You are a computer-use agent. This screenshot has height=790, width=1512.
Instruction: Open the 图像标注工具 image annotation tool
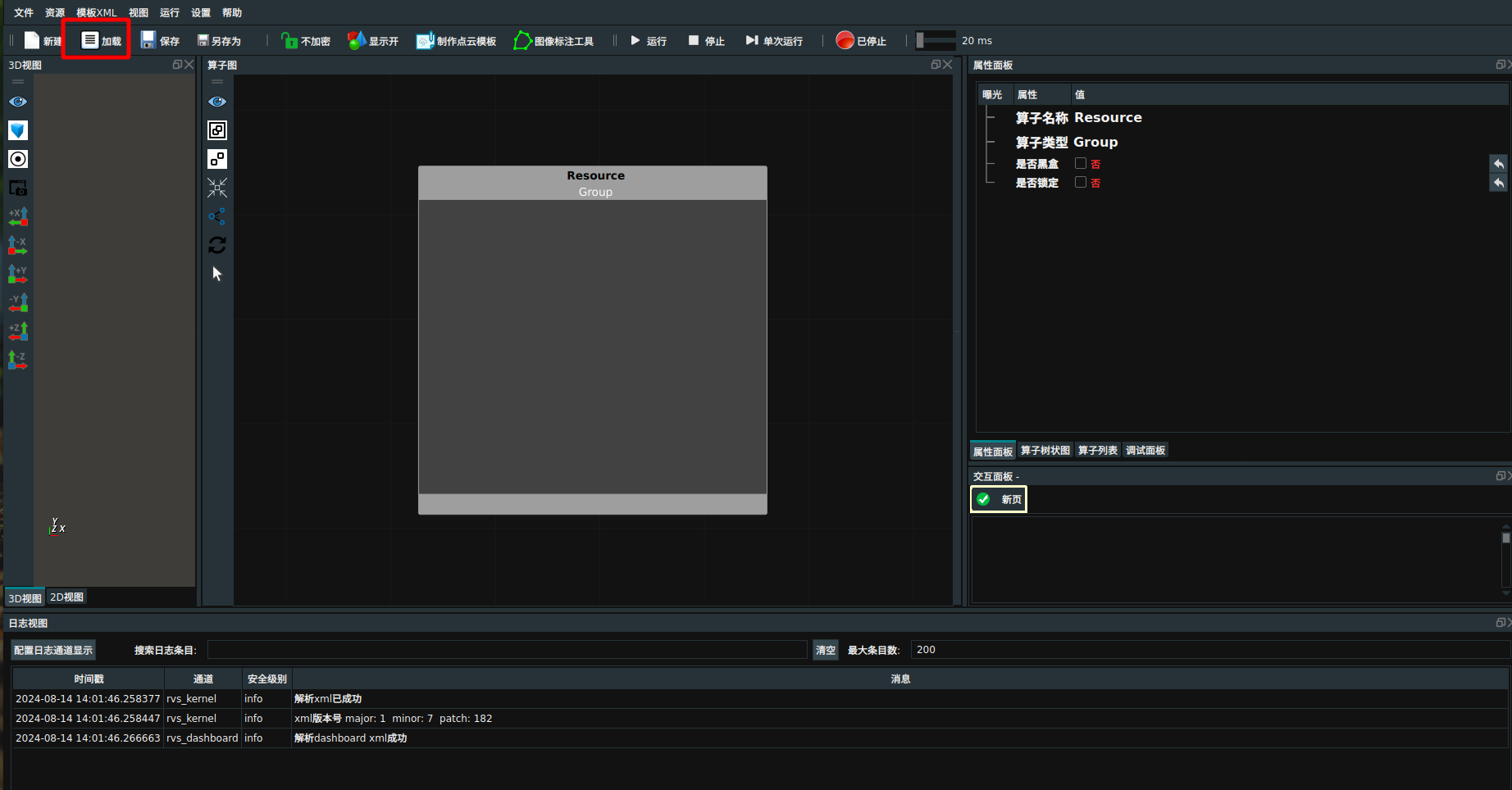click(553, 40)
